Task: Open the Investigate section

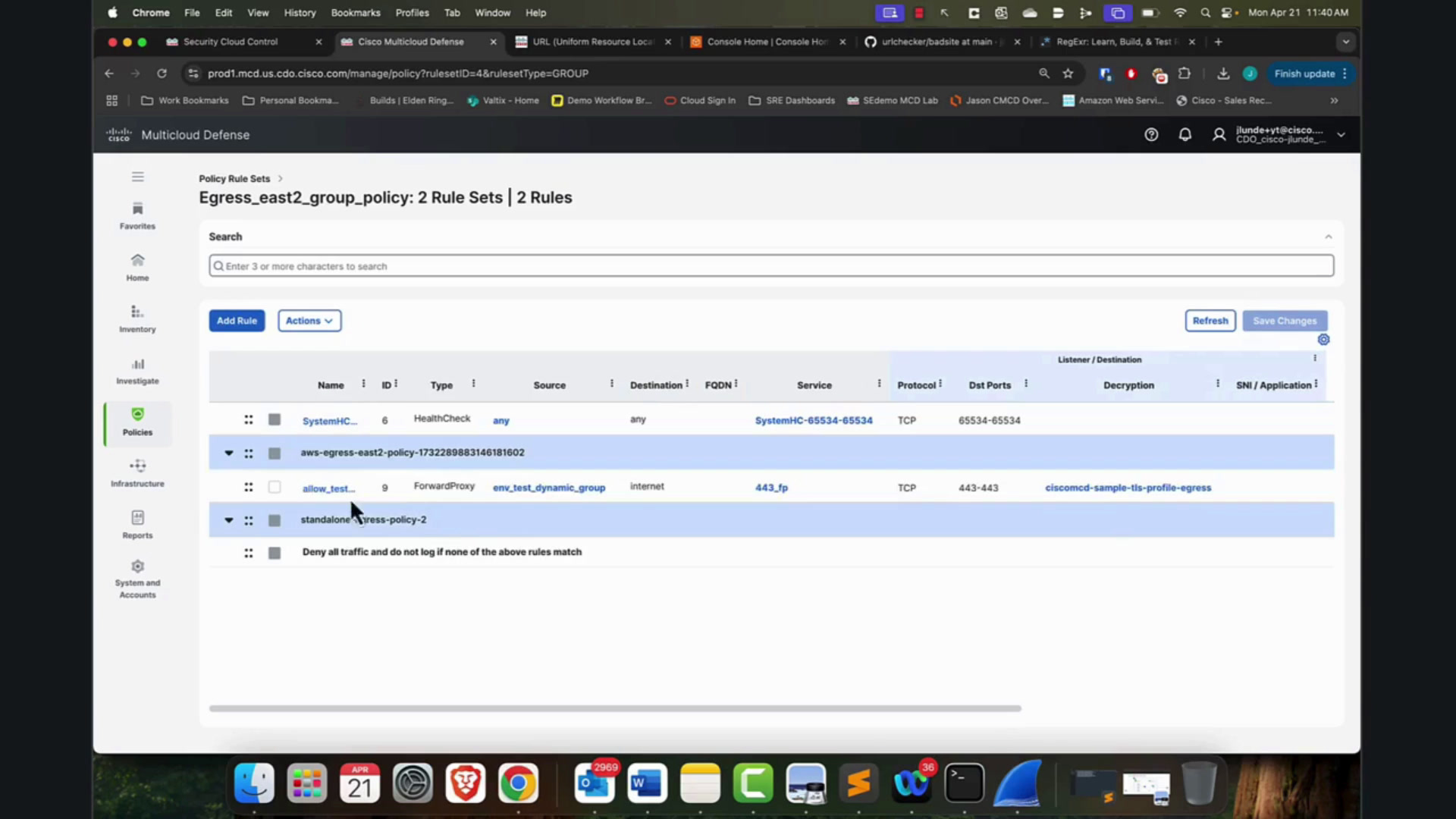Action: tap(137, 370)
